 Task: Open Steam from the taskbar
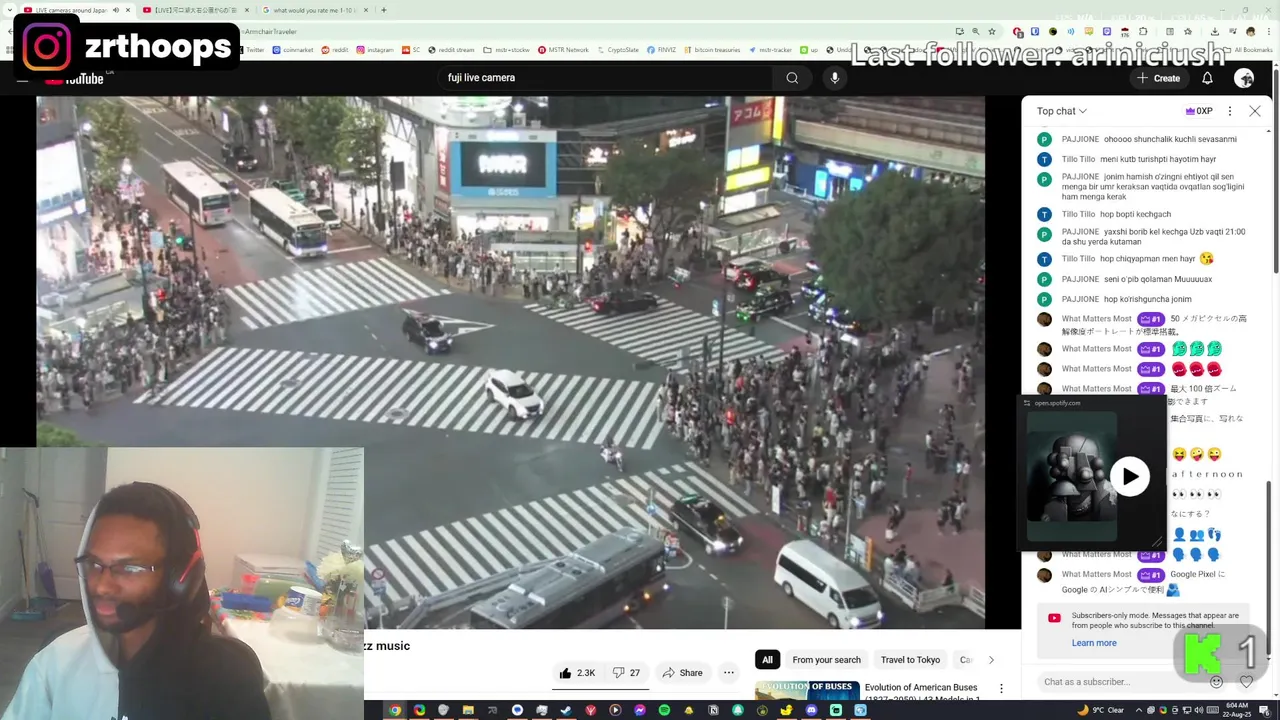coord(566,710)
